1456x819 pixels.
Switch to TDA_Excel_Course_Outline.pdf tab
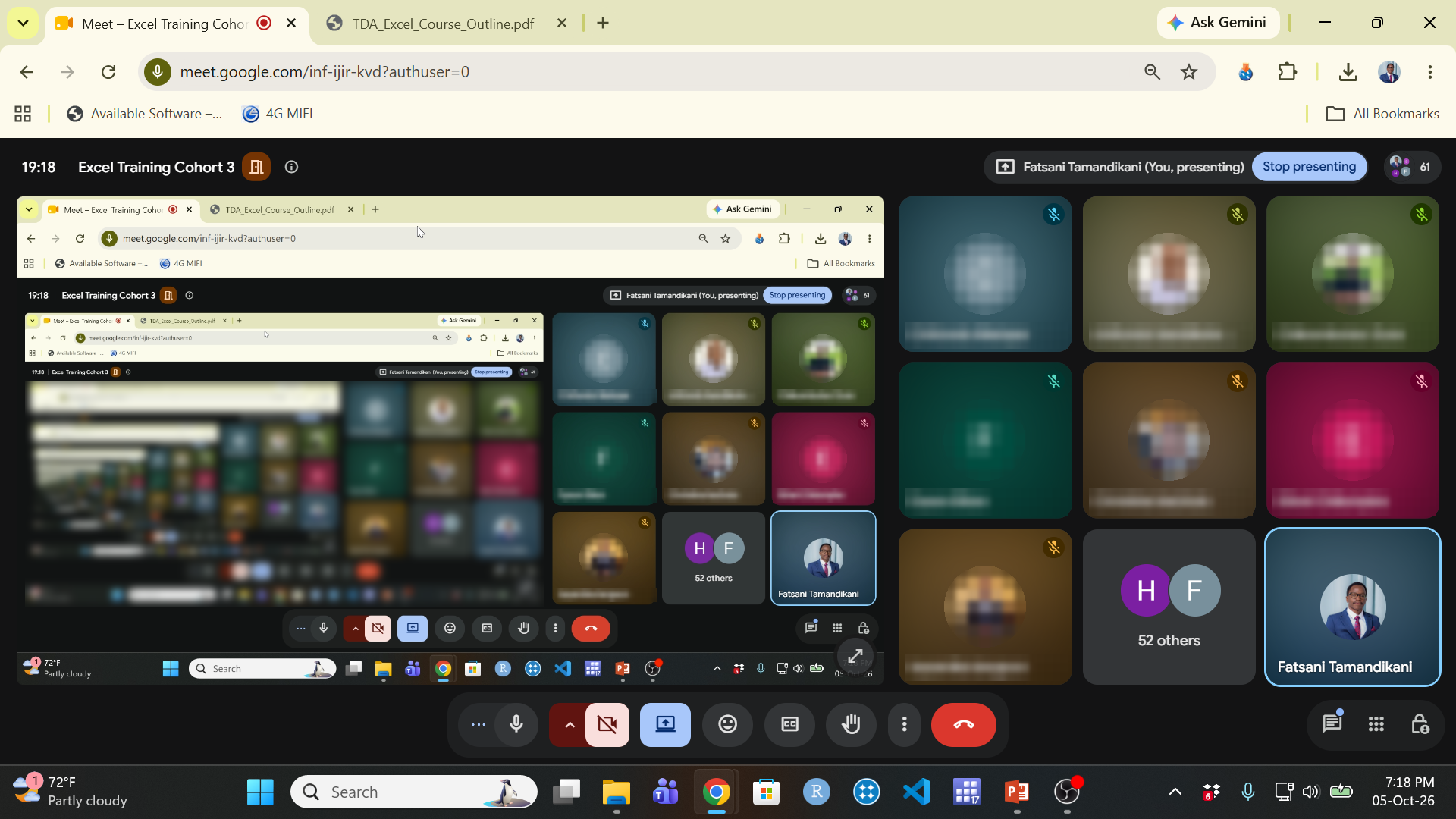click(443, 24)
